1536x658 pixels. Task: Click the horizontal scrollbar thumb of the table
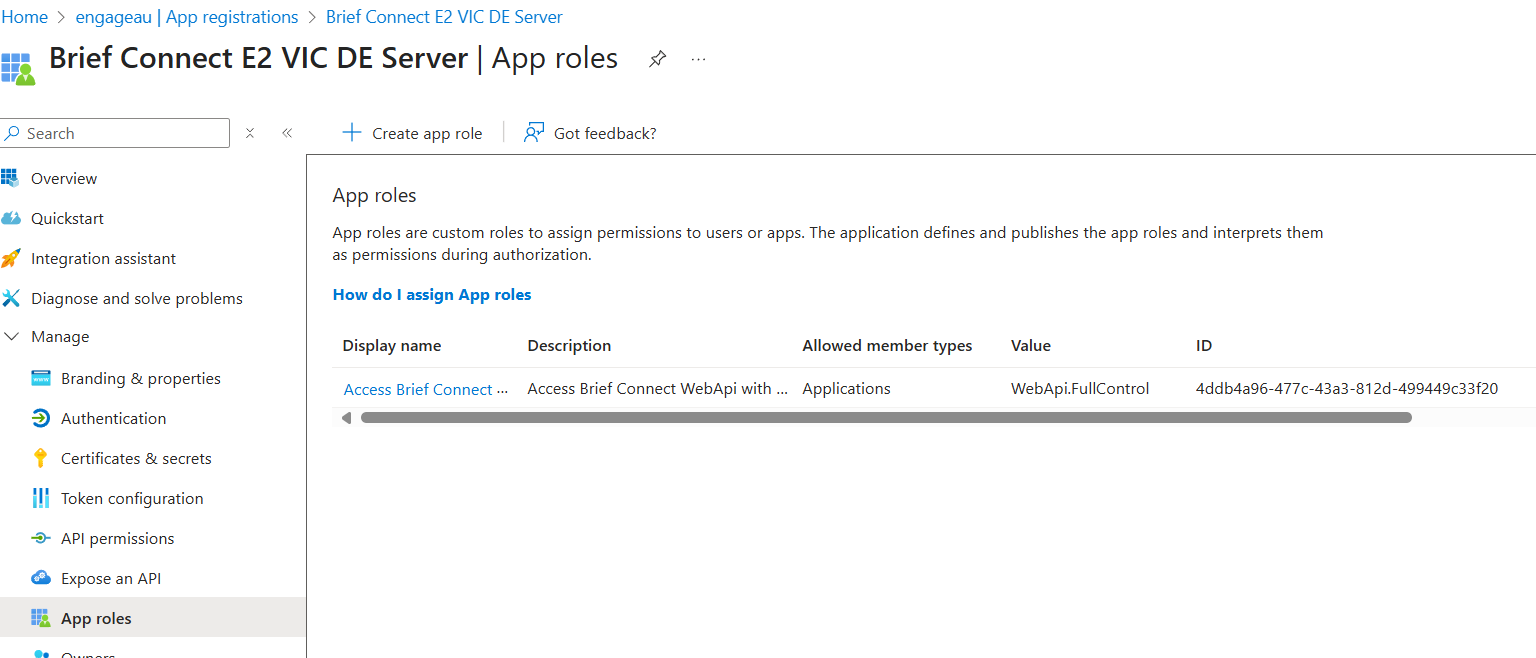click(885, 418)
